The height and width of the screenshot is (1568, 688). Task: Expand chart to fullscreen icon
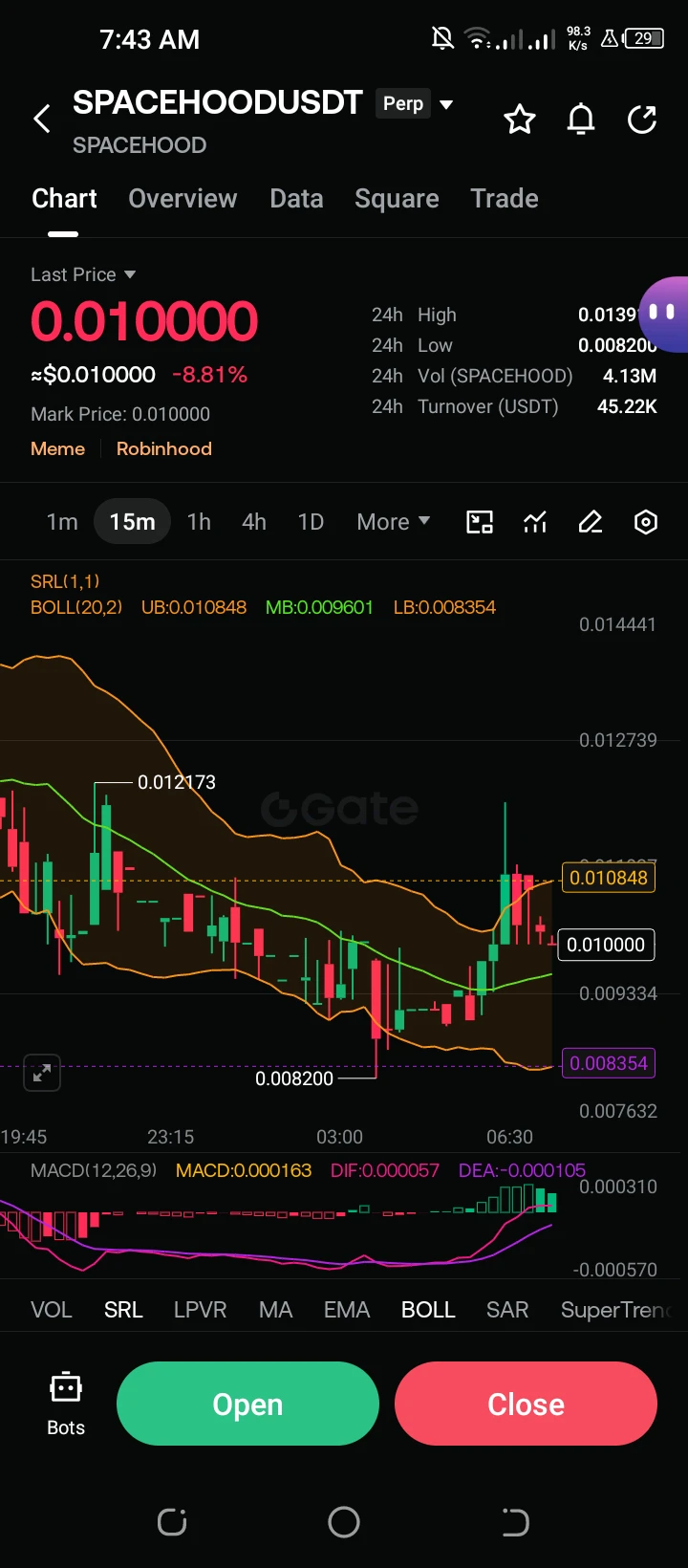[x=42, y=1073]
